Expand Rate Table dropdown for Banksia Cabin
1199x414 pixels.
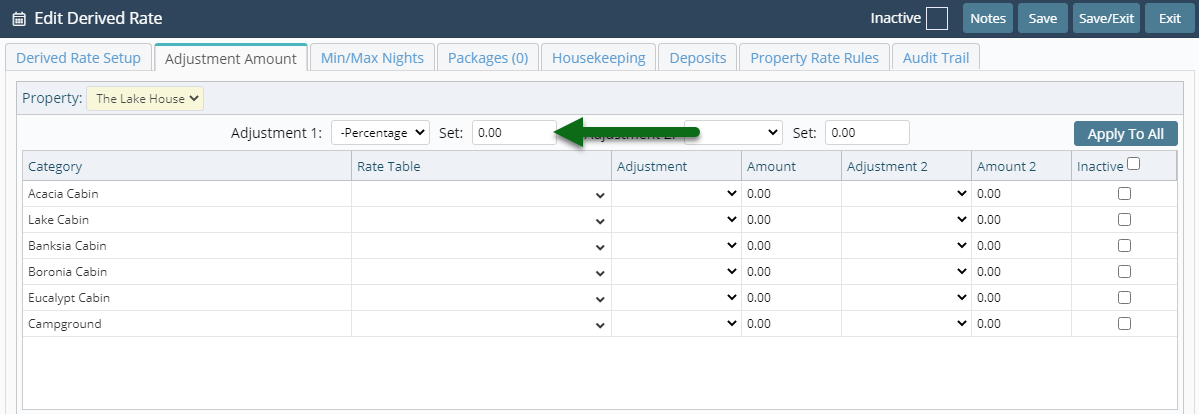click(x=481, y=246)
